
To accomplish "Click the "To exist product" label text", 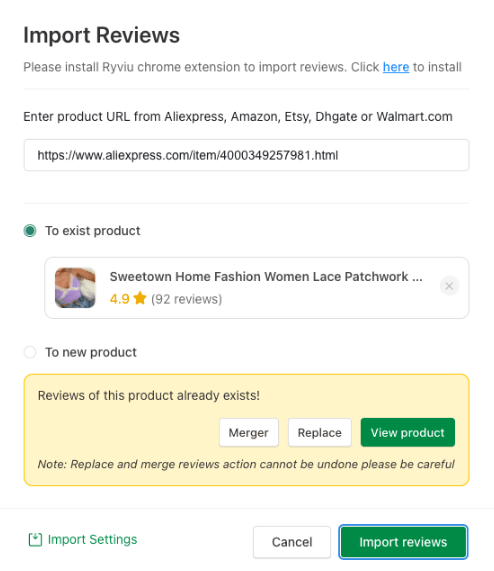I will pos(92,231).
